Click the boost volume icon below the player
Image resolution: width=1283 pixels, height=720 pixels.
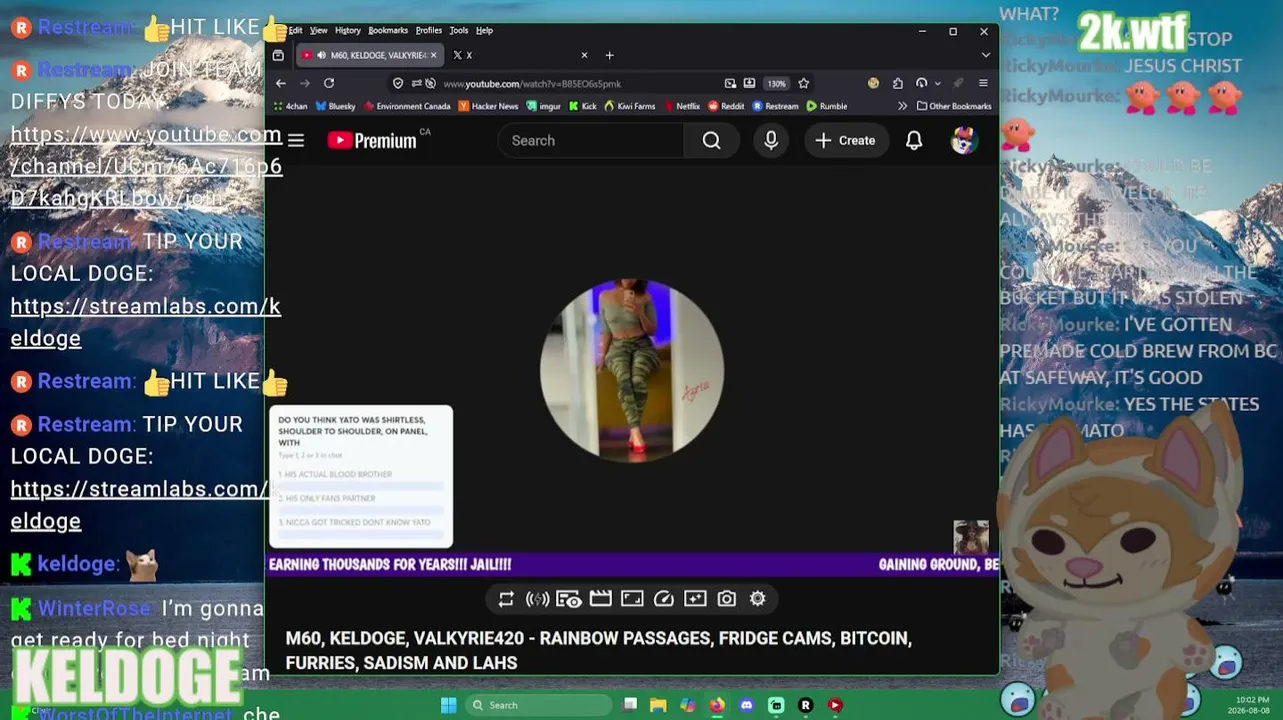coord(537,599)
